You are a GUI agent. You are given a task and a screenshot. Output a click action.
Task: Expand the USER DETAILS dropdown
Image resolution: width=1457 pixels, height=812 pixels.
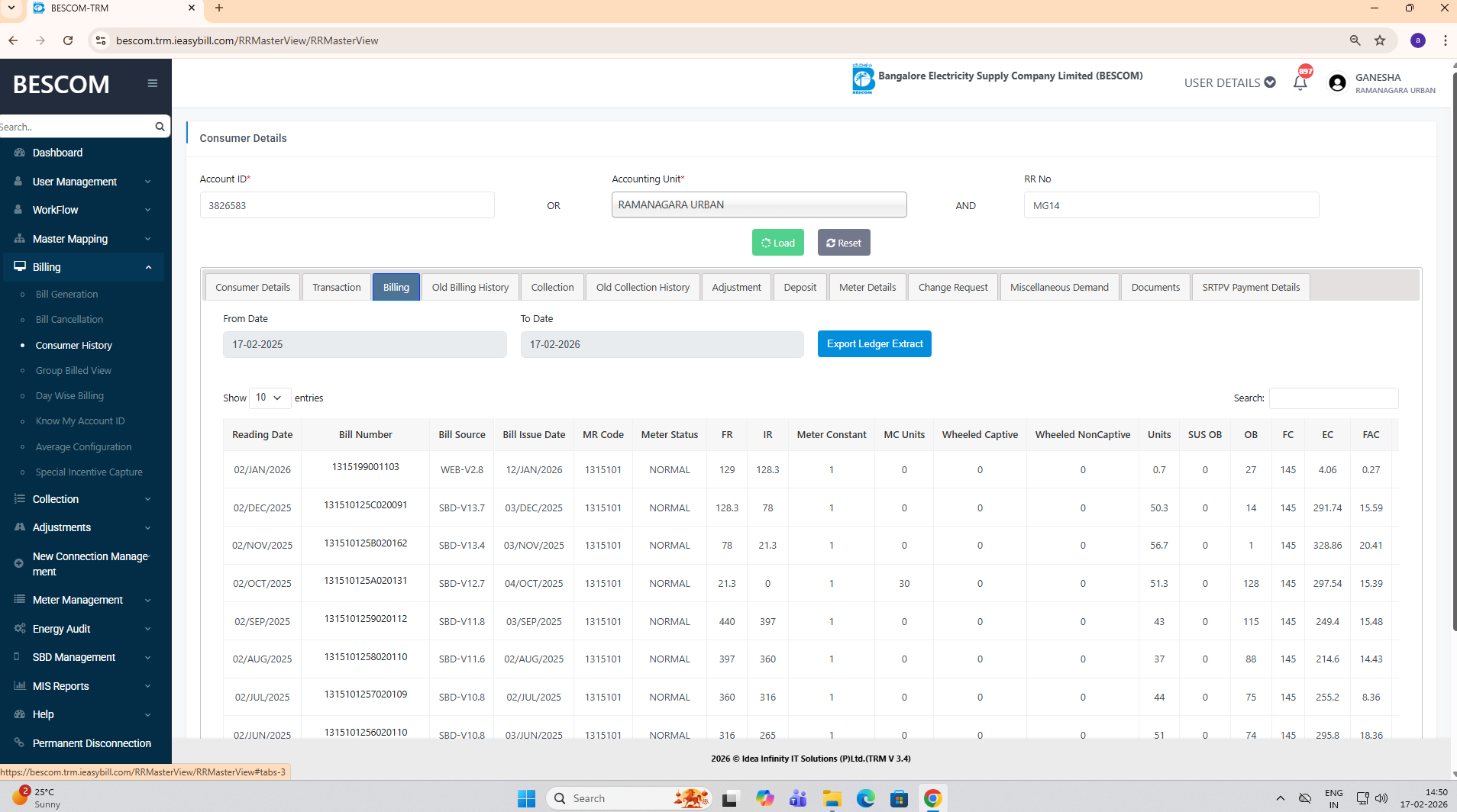click(1229, 82)
